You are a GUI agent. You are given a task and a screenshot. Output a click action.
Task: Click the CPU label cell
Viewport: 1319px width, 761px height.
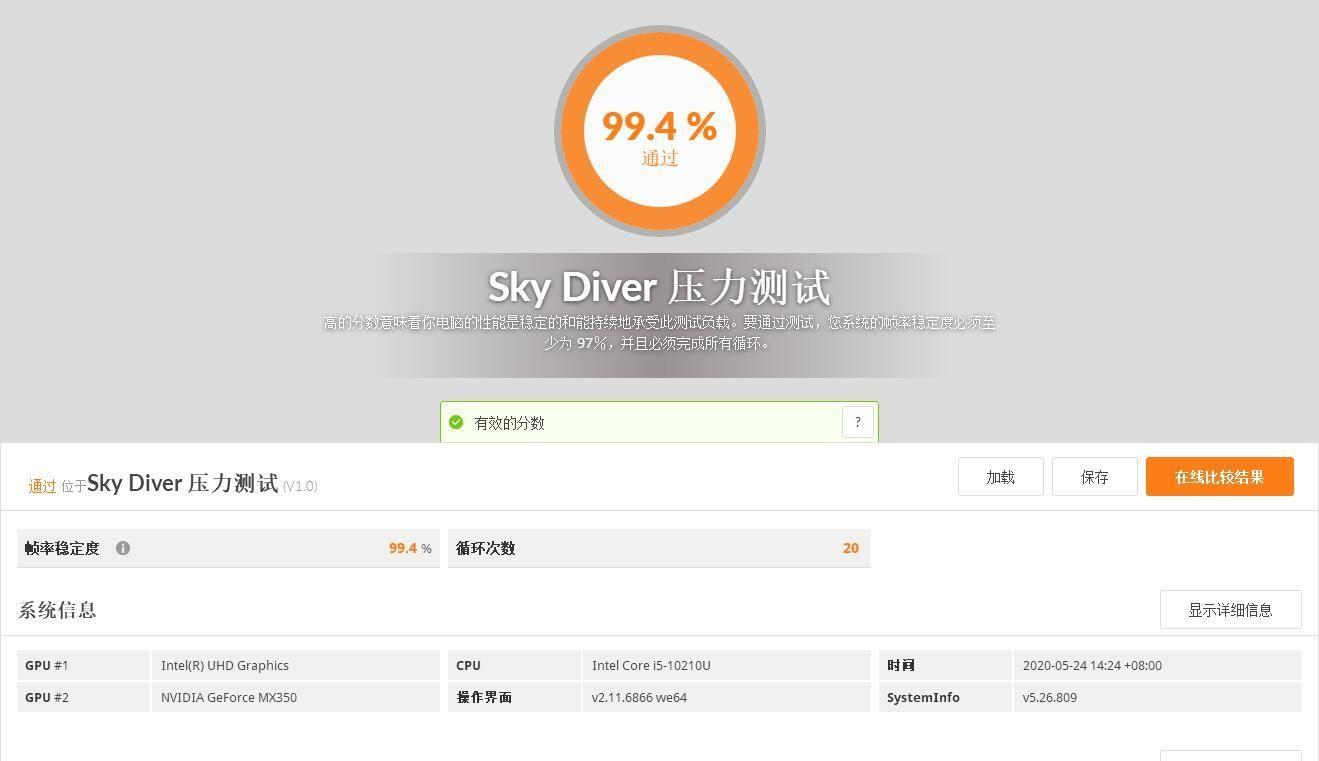[514, 665]
